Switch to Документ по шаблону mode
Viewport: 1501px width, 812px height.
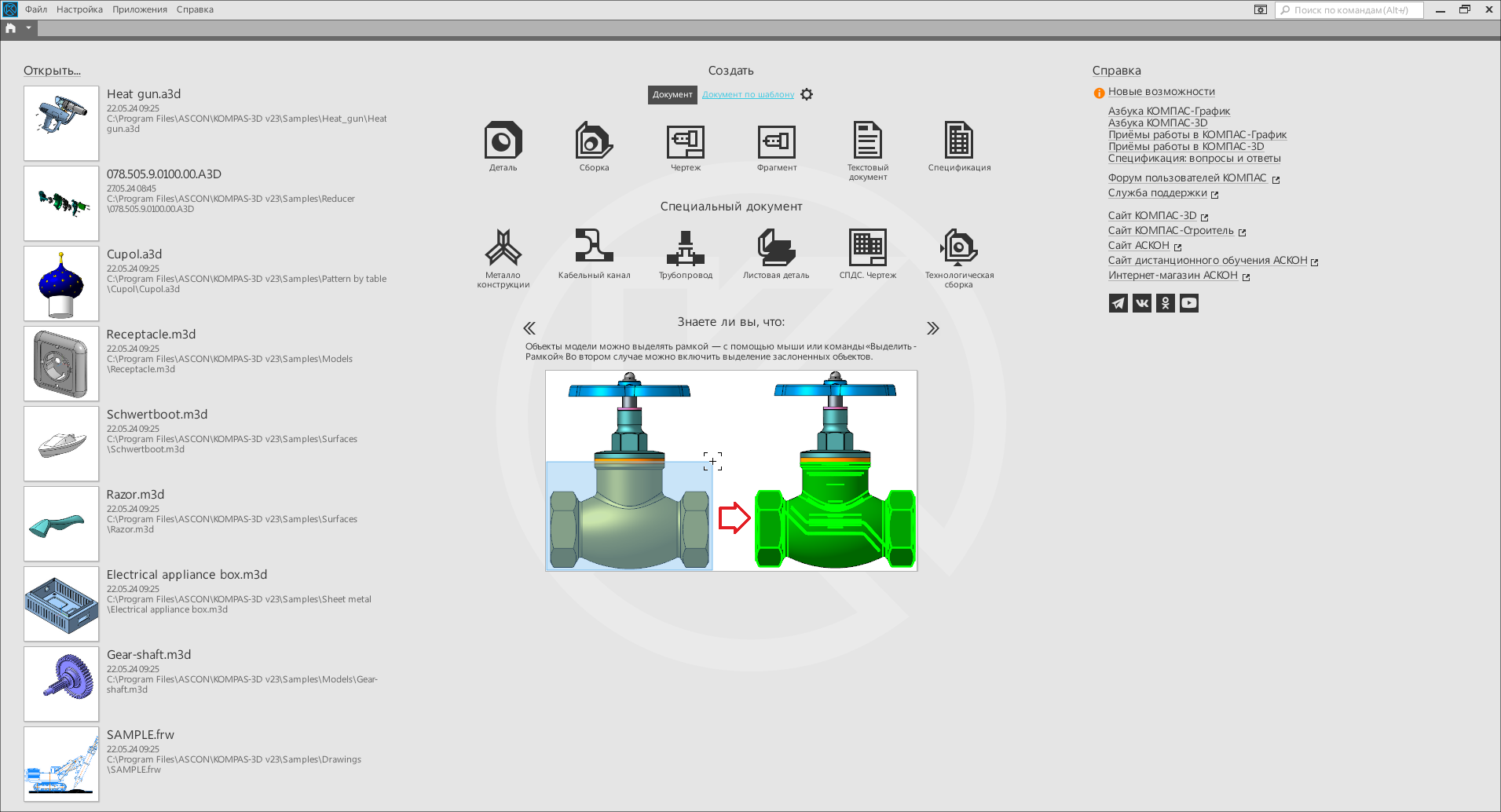pyautogui.click(x=748, y=94)
